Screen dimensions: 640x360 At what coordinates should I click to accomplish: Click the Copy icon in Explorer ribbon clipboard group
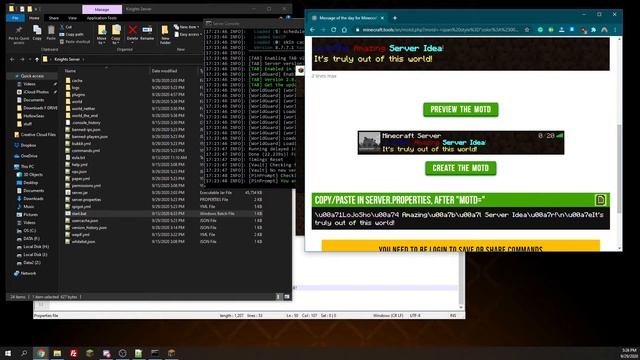click(x=37, y=33)
